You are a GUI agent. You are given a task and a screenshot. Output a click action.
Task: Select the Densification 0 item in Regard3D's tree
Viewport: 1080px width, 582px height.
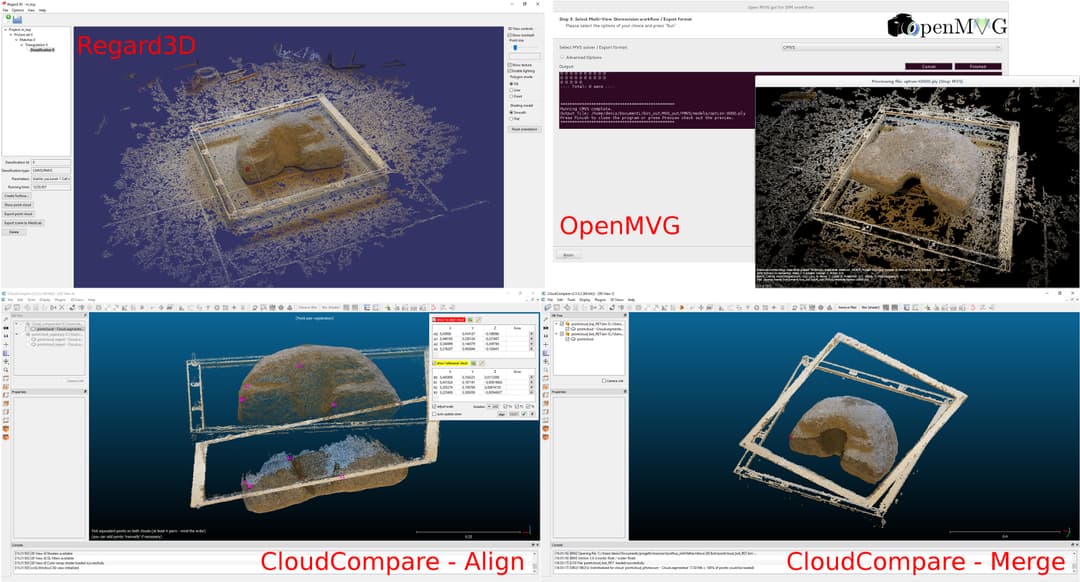[42, 49]
